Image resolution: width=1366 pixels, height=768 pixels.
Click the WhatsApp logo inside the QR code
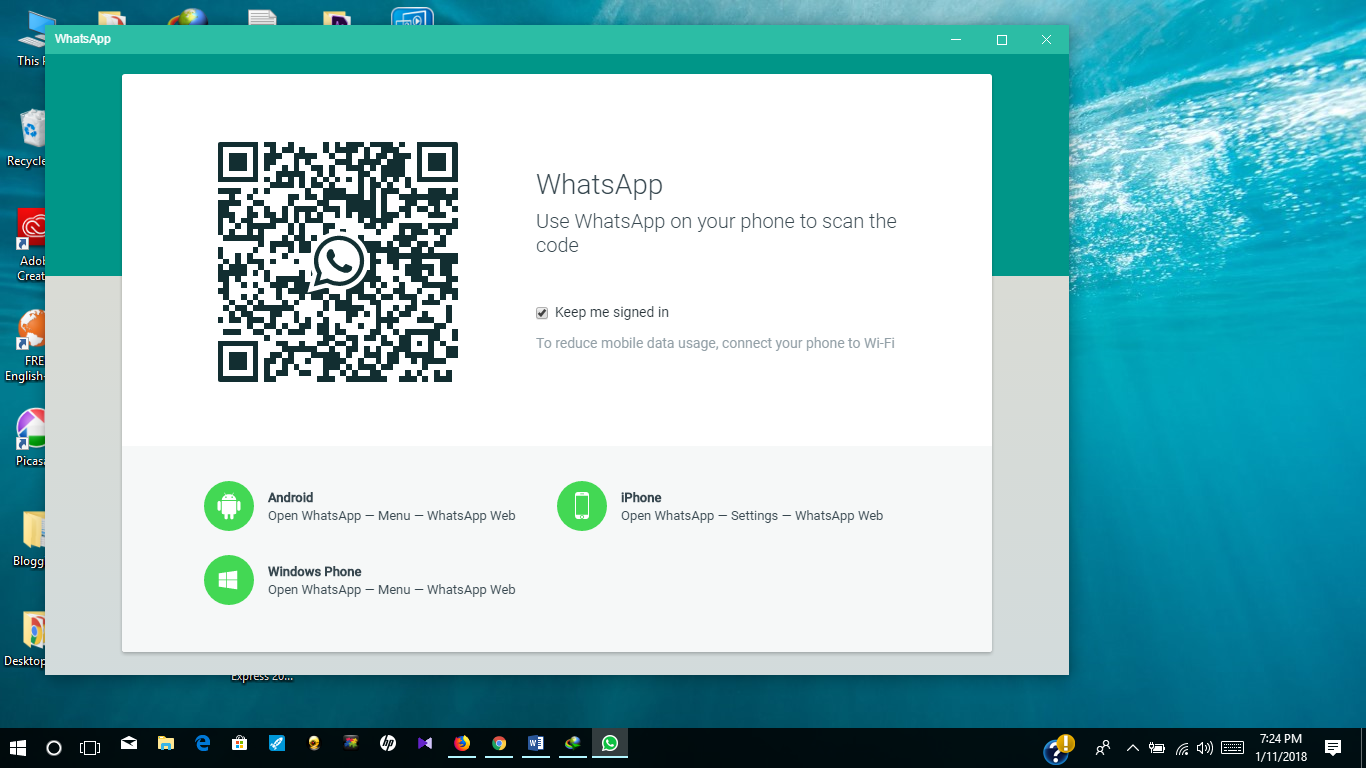pyautogui.click(x=337, y=262)
